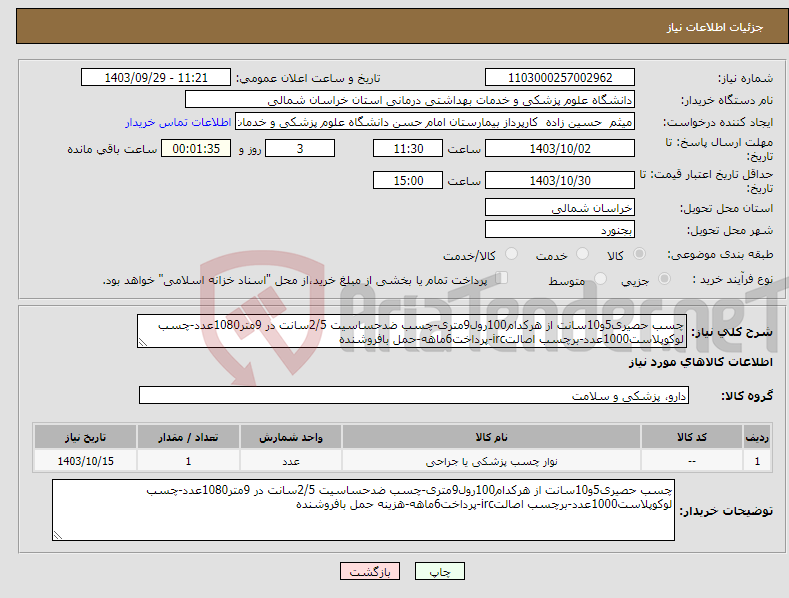
Task: Click the گروه کالا field دارو، پزشکی و سلامت
Action: [414, 395]
